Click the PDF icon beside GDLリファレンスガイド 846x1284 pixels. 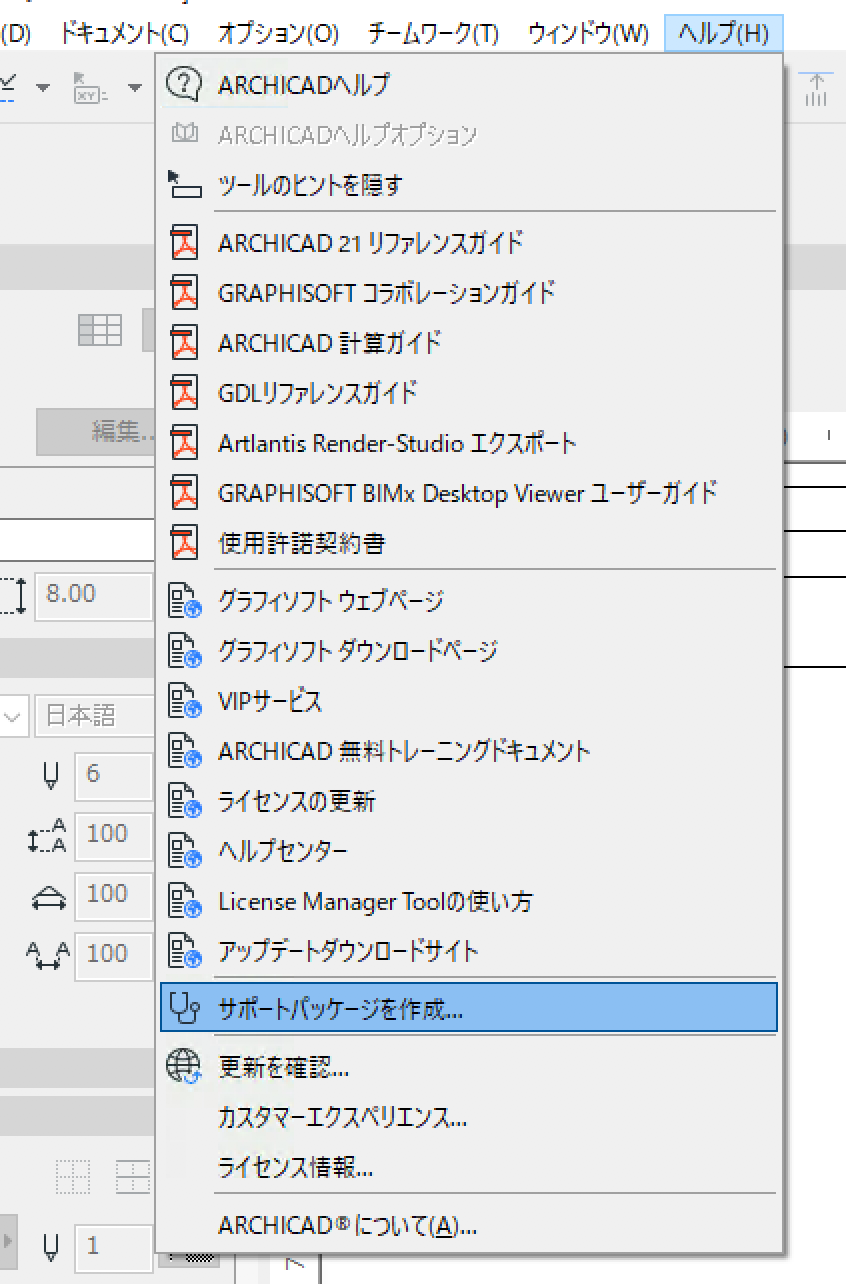(184, 393)
